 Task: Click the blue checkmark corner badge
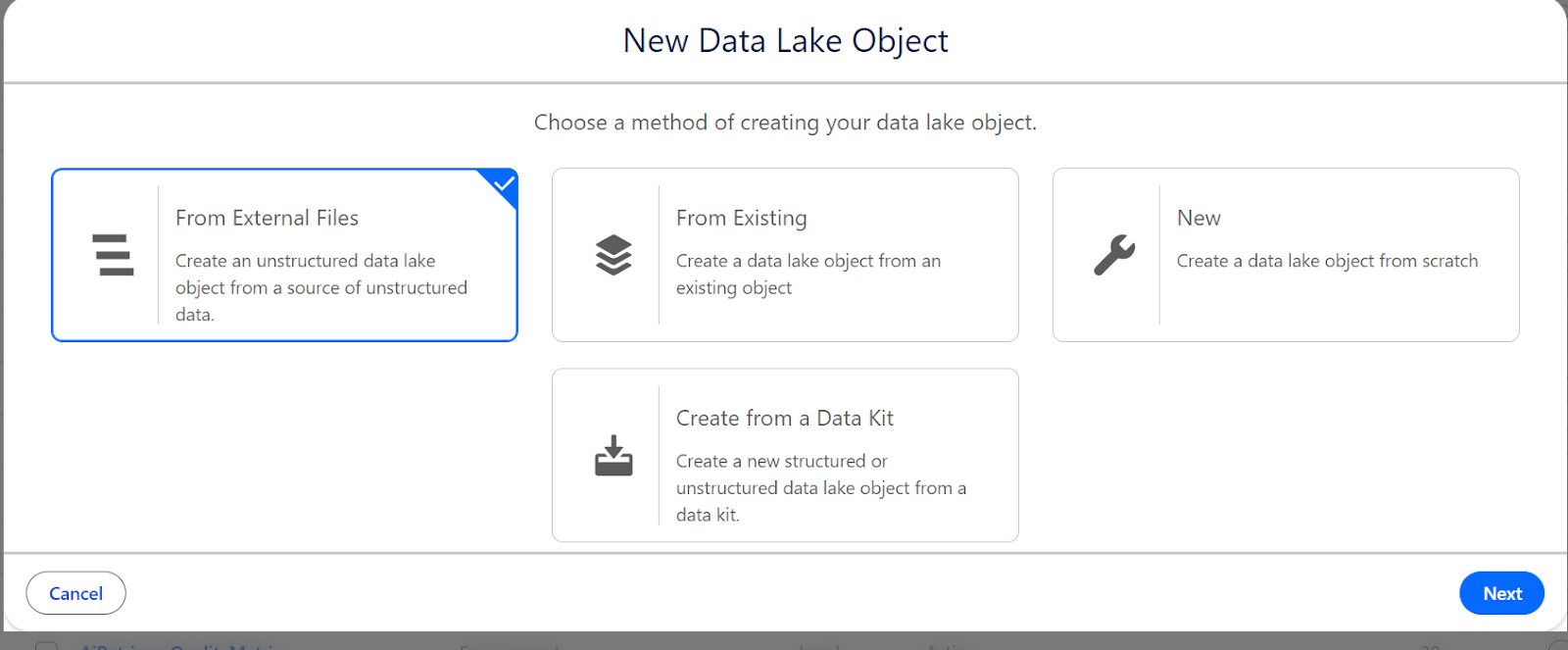pyautogui.click(x=504, y=183)
